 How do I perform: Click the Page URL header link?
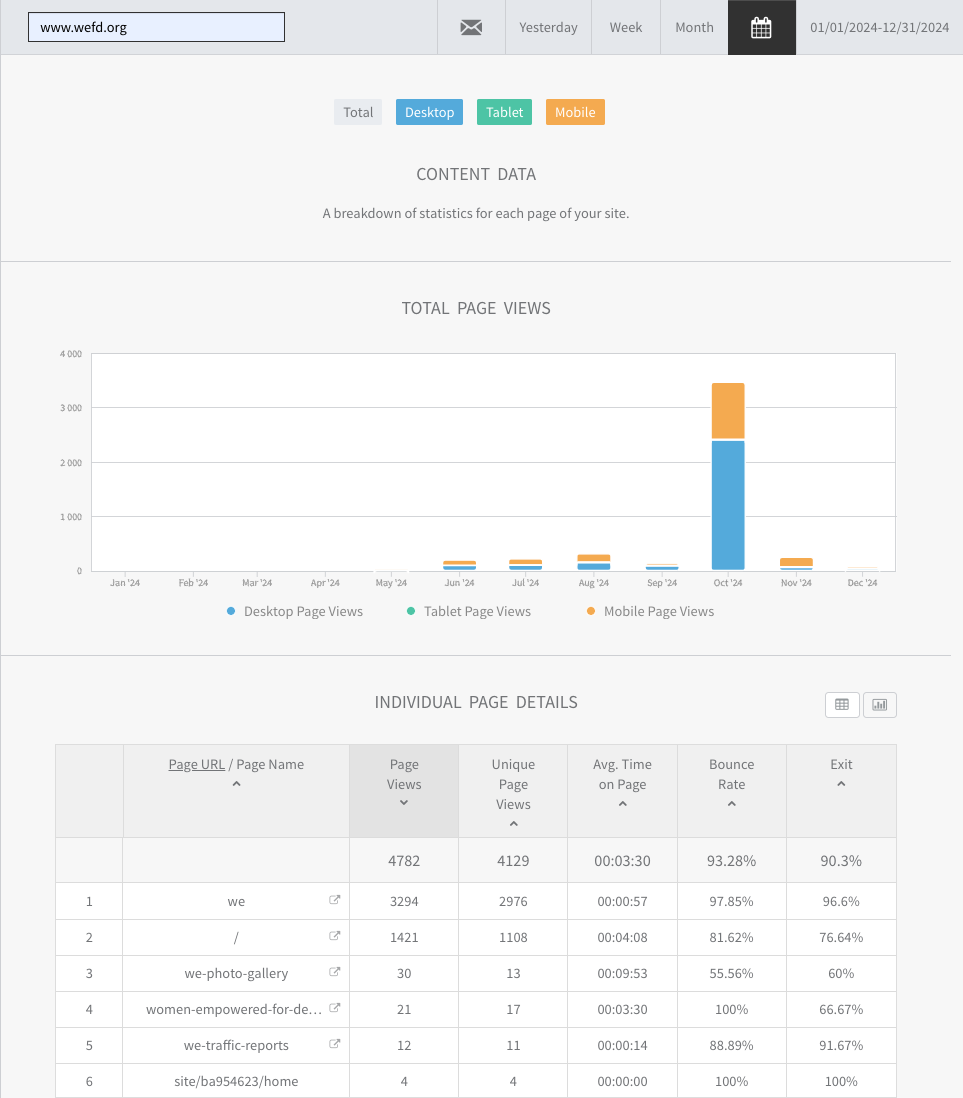(x=197, y=765)
